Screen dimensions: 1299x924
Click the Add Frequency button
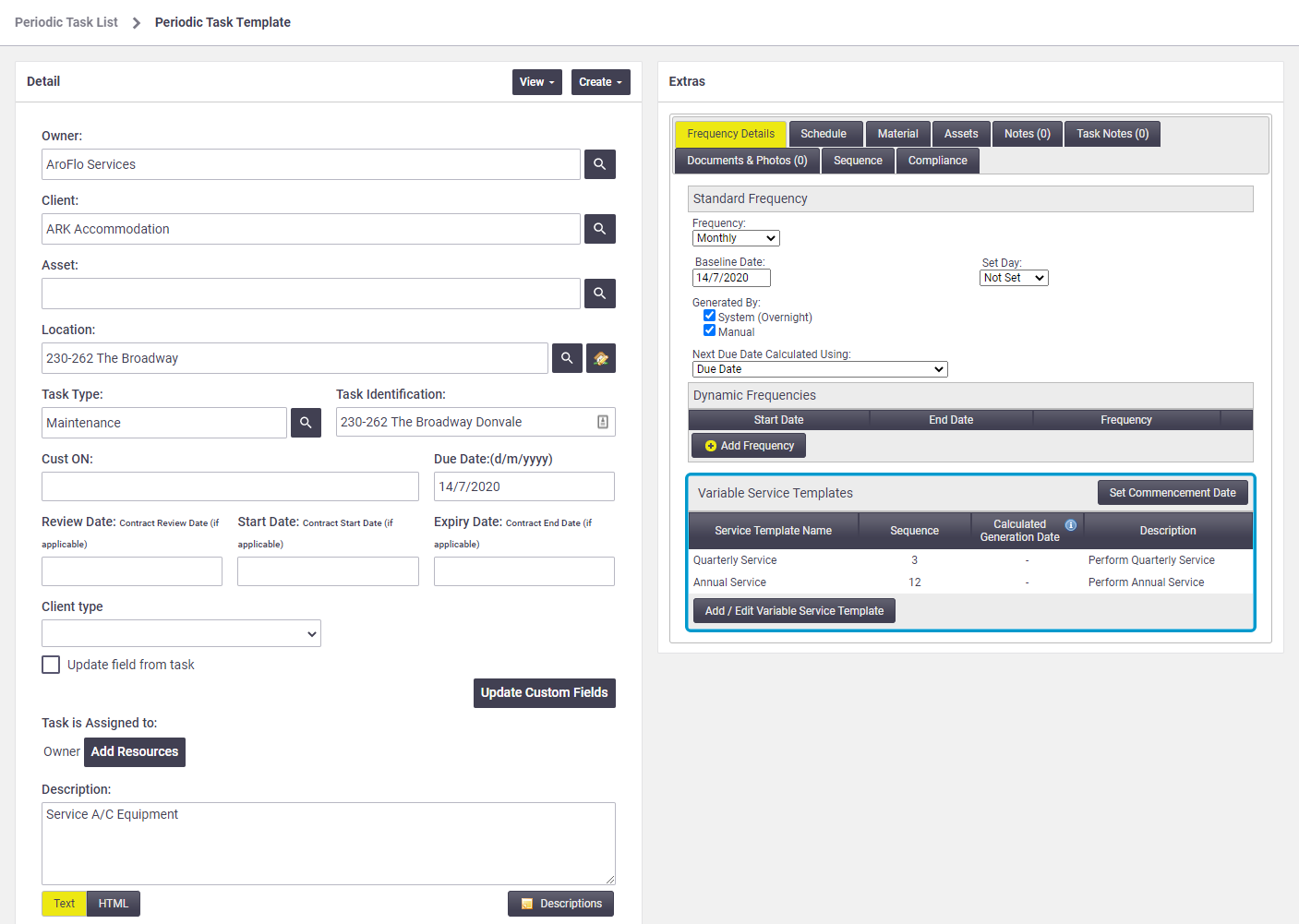749,446
